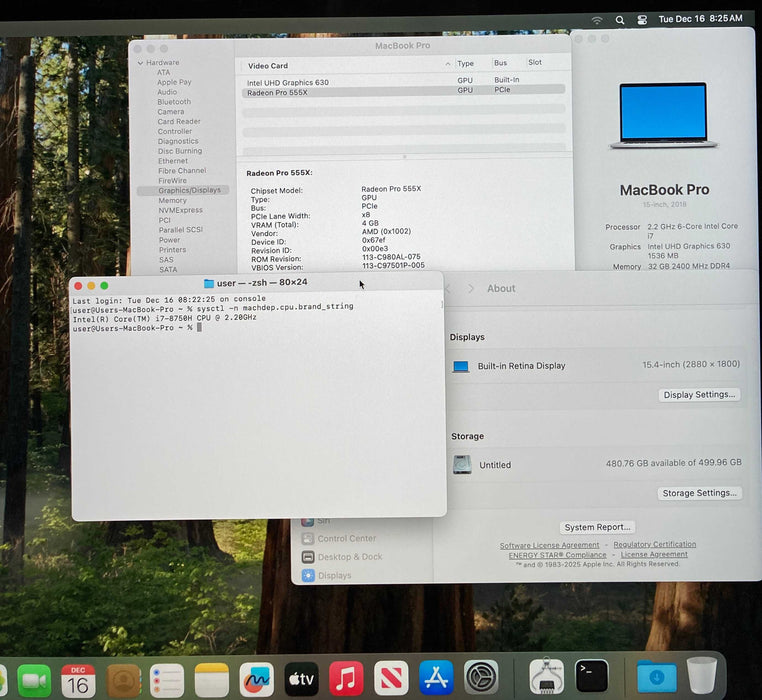Select Card Reader in hardware sidebar
The image size is (762, 700).
(179, 122)
